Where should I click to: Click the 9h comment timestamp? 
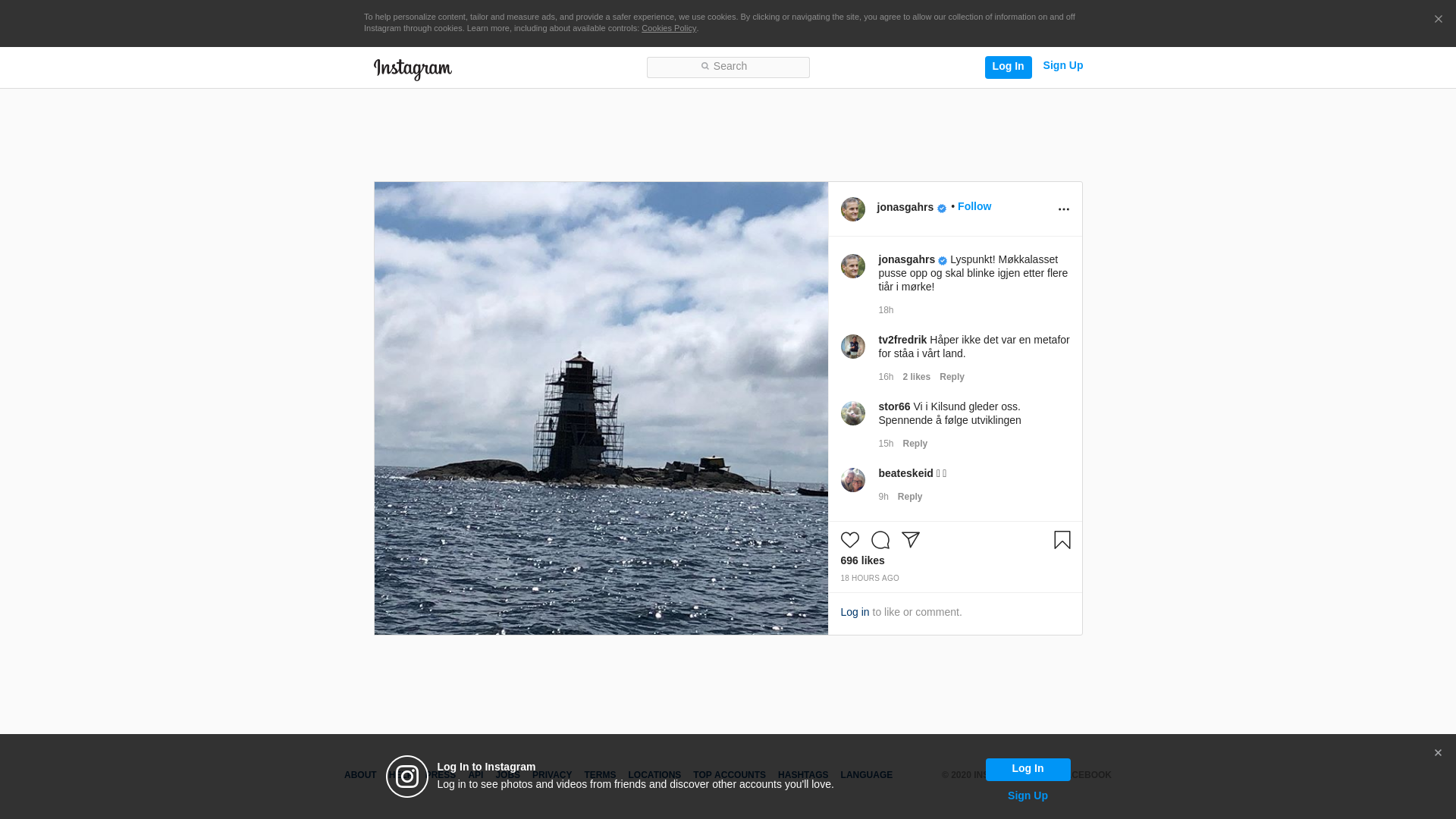(x=883, y=497)
